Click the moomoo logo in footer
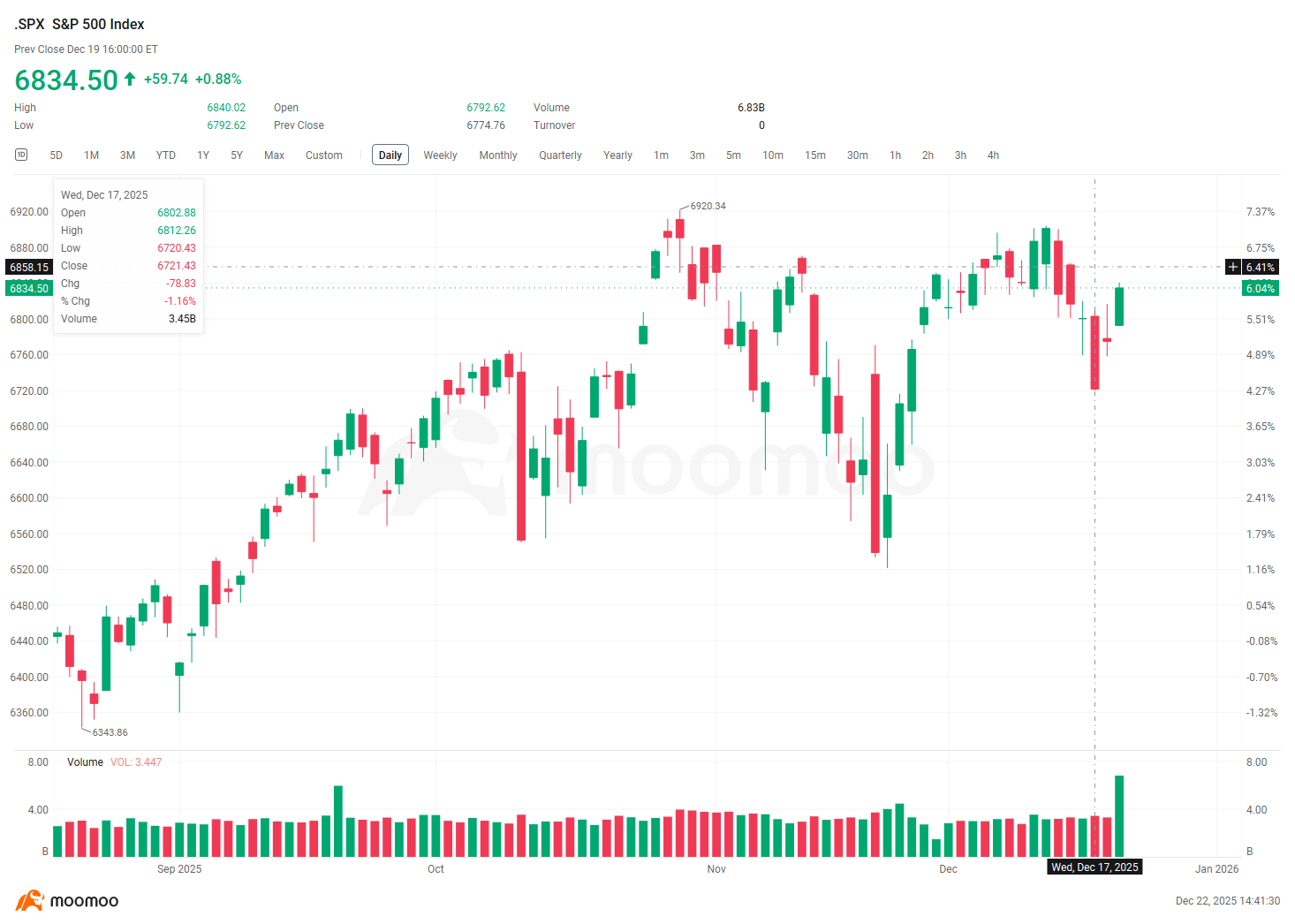 tap(67, 901)
